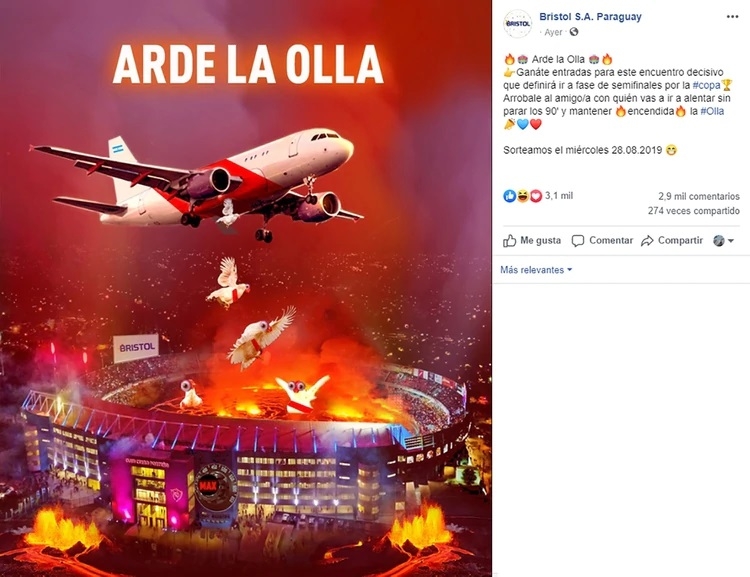Click the Me gusta thumbs-up icon
The width and height of the screenshot is (750, 577).
(x=509, y=241)
